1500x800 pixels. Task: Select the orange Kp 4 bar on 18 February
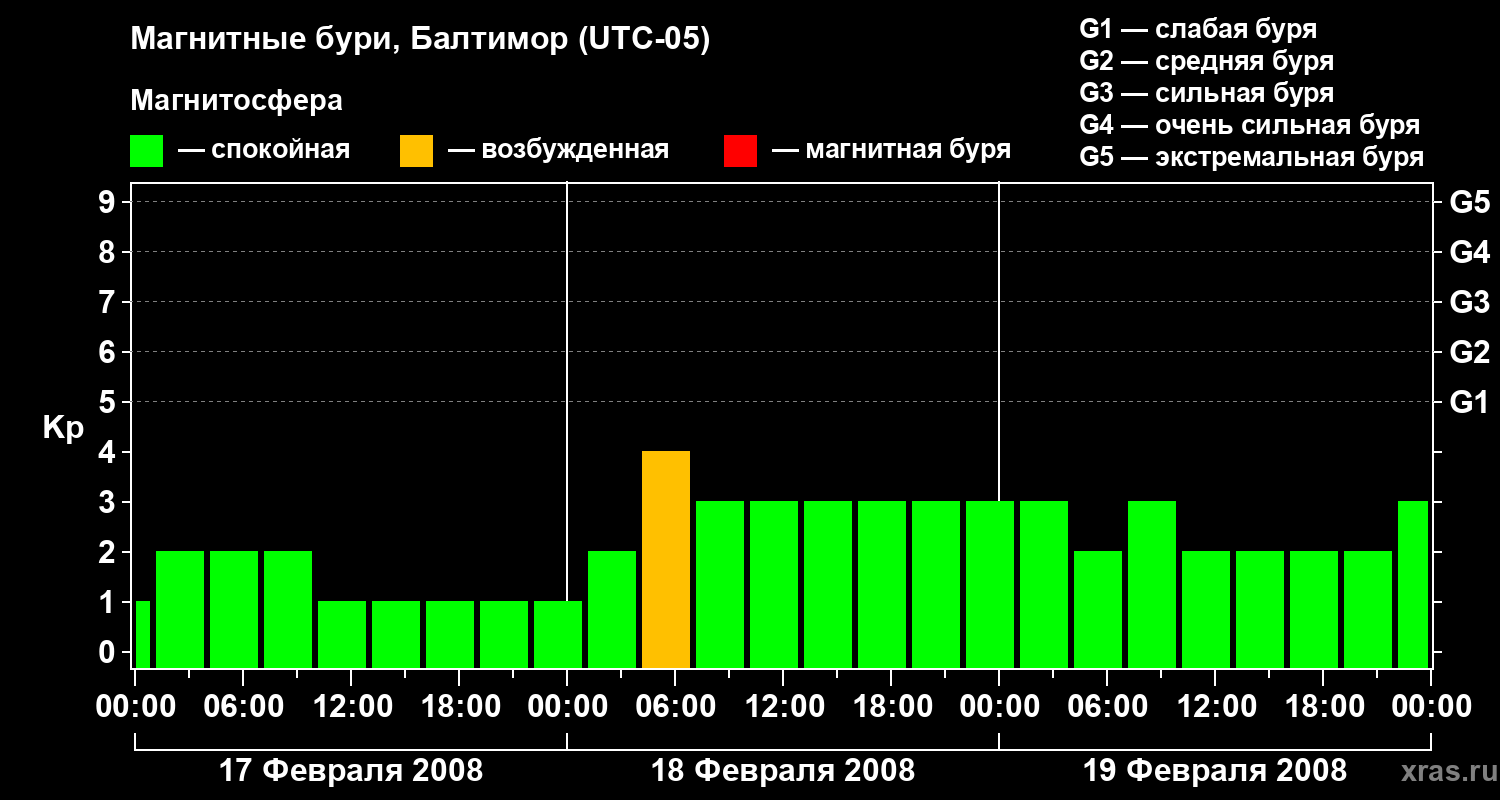click(666, 559)
